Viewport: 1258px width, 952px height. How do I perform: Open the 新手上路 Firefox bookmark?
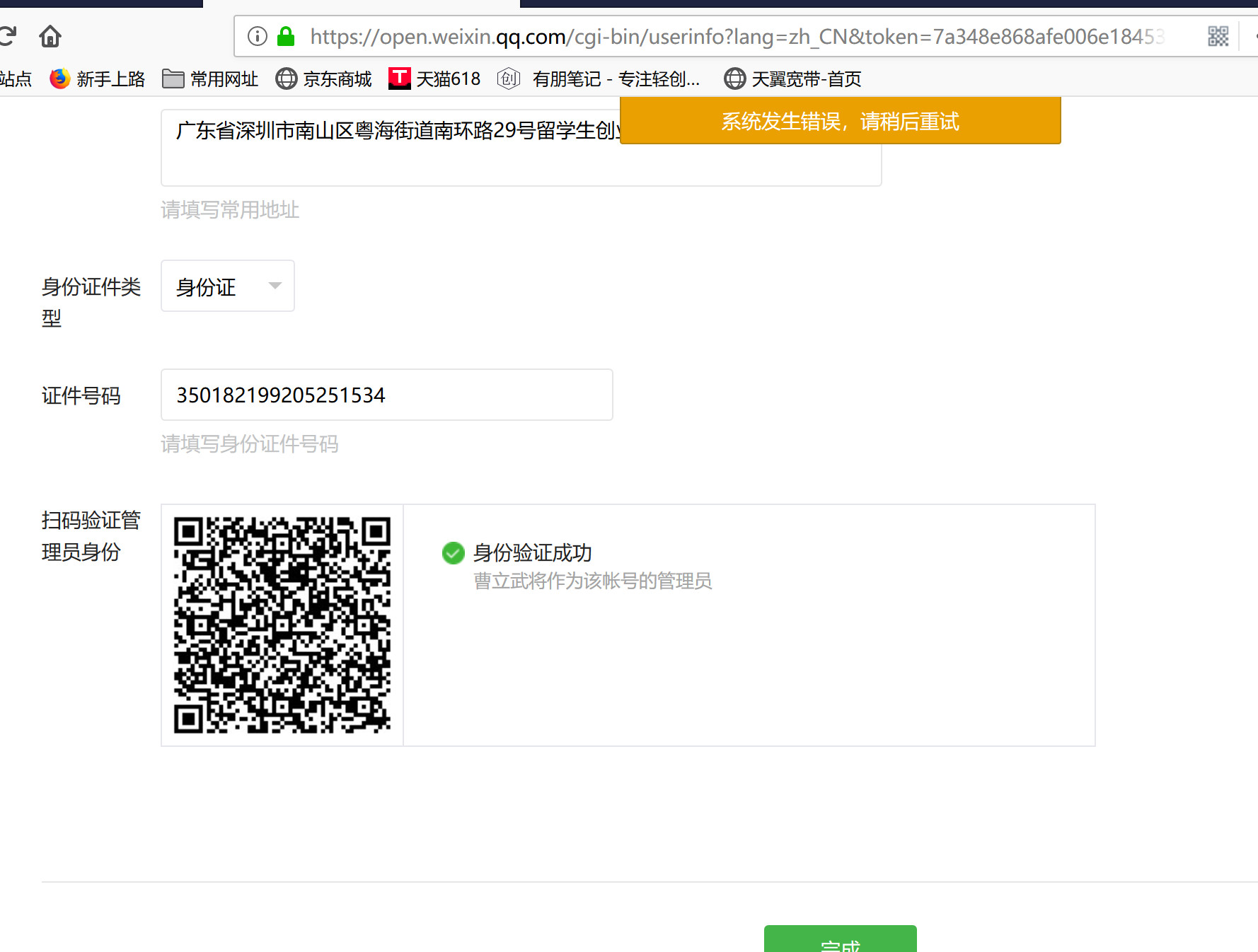pyautogui.click(x=98, y=79)
